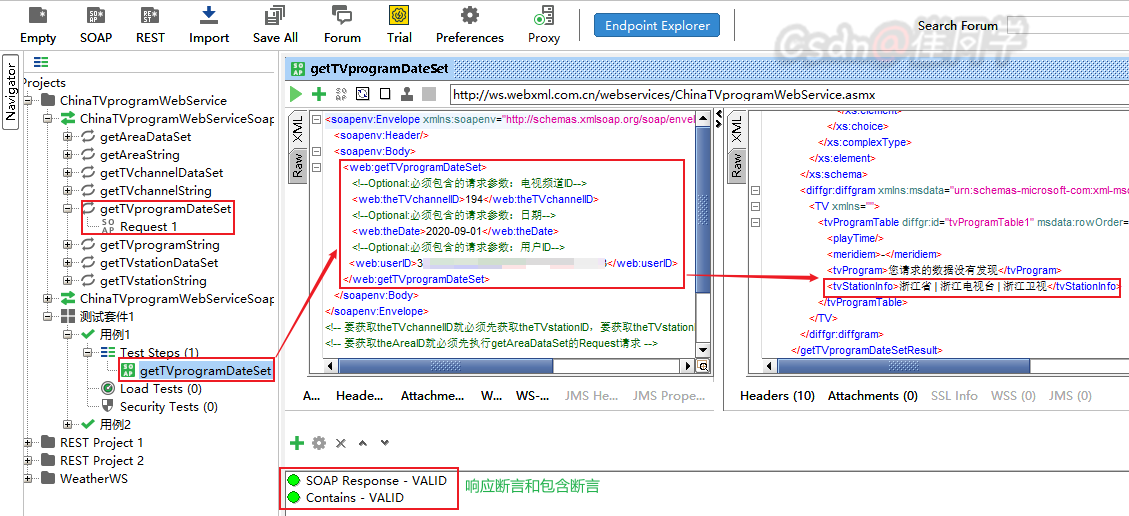Expand the getTVstationDataSet operation
Screen dimensions: 1129x516
(x=68, y=263)
